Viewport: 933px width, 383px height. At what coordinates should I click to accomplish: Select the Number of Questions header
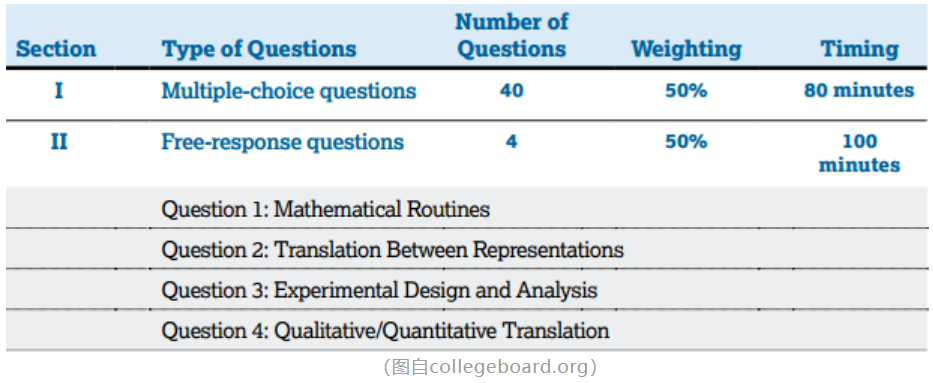(x=511, y=35)
